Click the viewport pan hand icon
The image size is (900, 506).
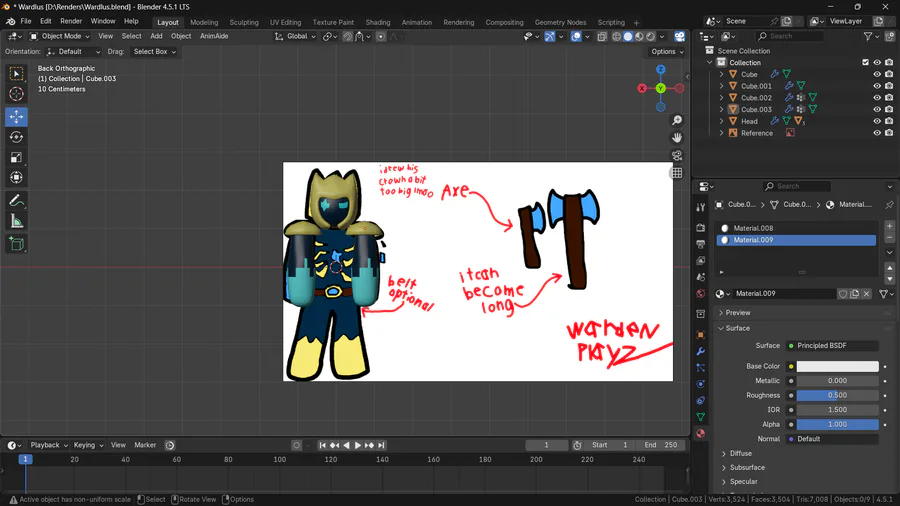(x=677, y=138)
